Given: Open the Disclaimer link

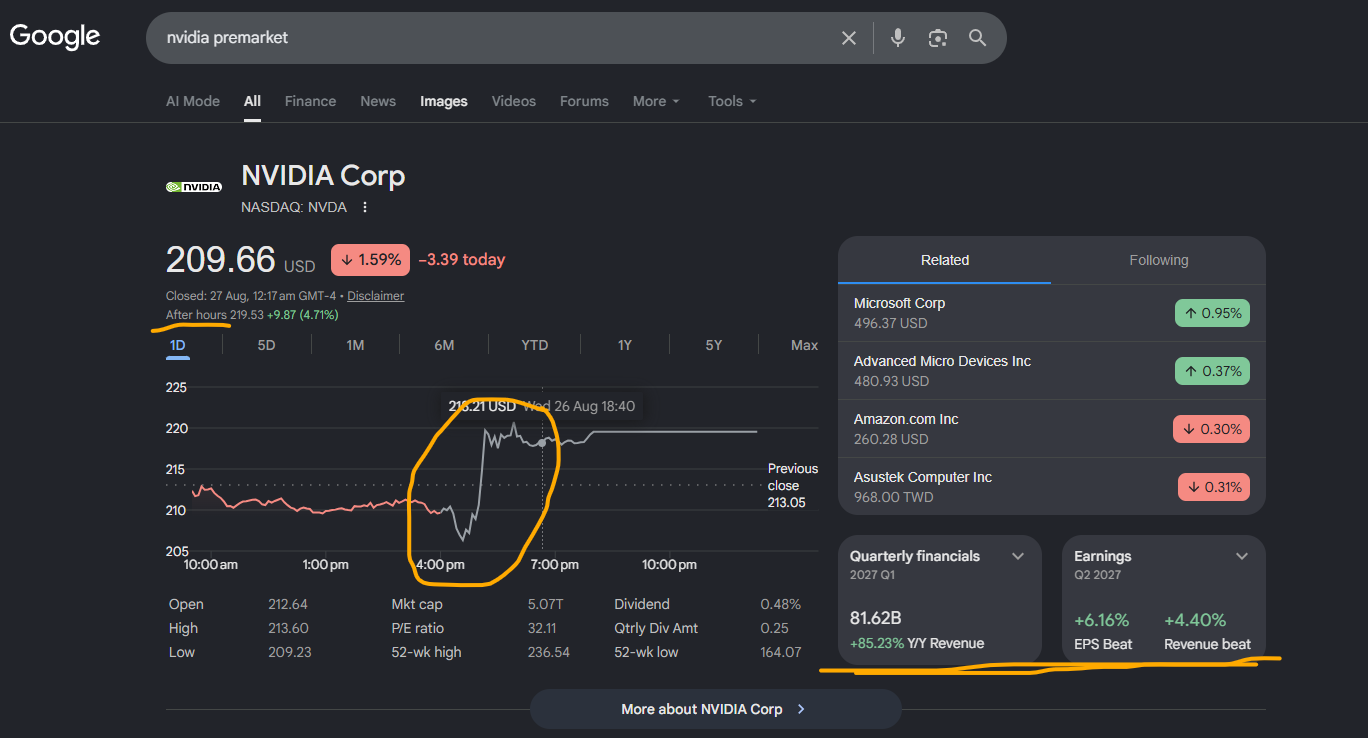Looking at the screenshot, I should click(376, 296).
